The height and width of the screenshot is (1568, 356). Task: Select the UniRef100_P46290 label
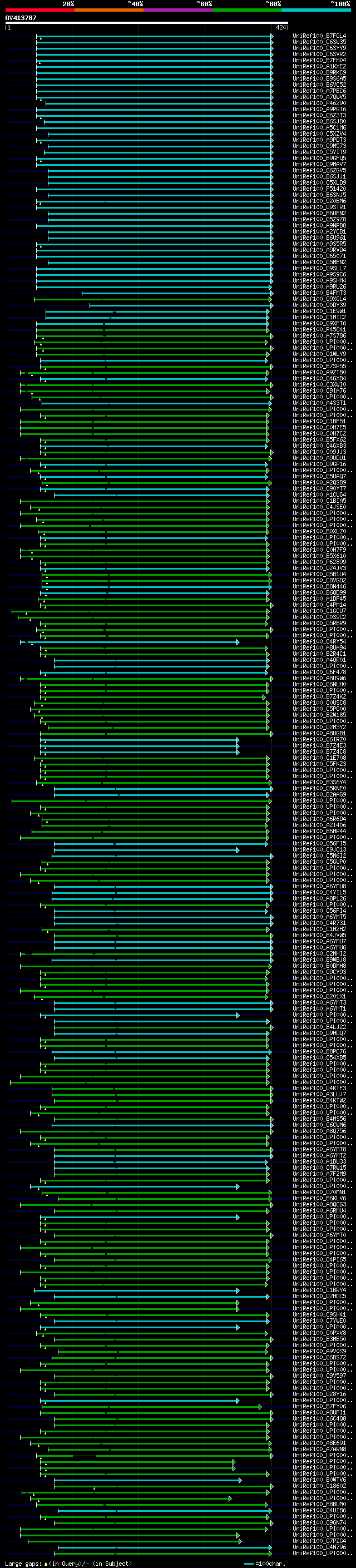coord(319,103)
